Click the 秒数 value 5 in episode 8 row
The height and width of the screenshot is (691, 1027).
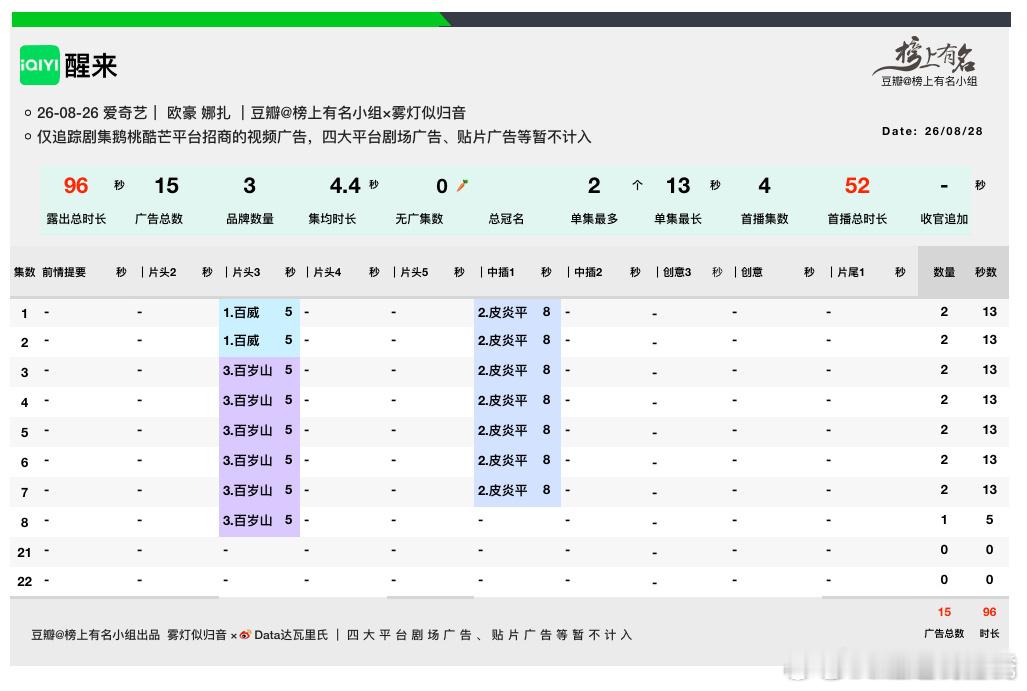point(989,519)
